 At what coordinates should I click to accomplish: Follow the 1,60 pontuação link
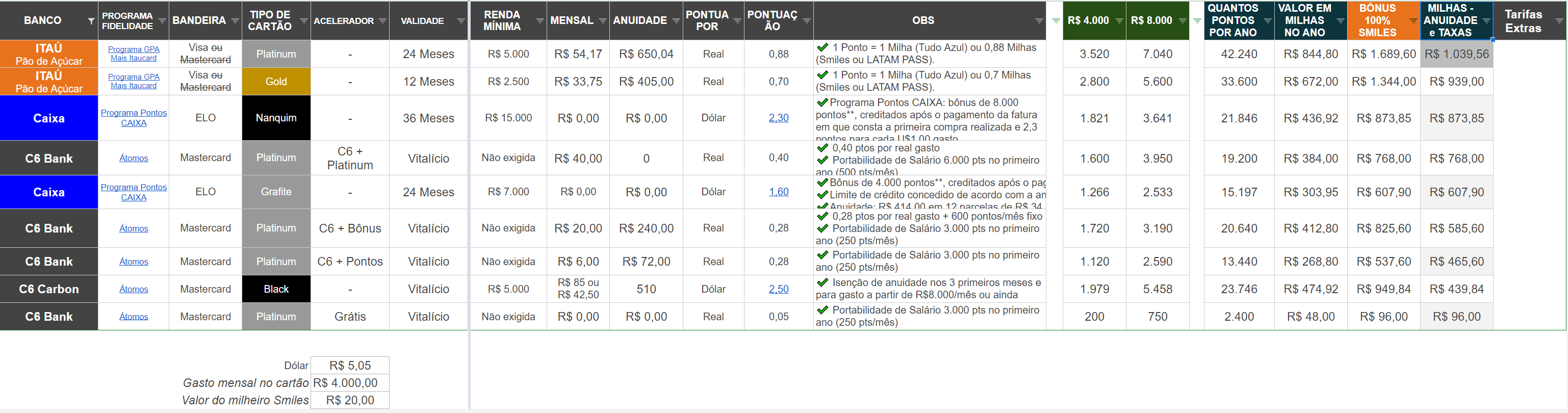779,192
